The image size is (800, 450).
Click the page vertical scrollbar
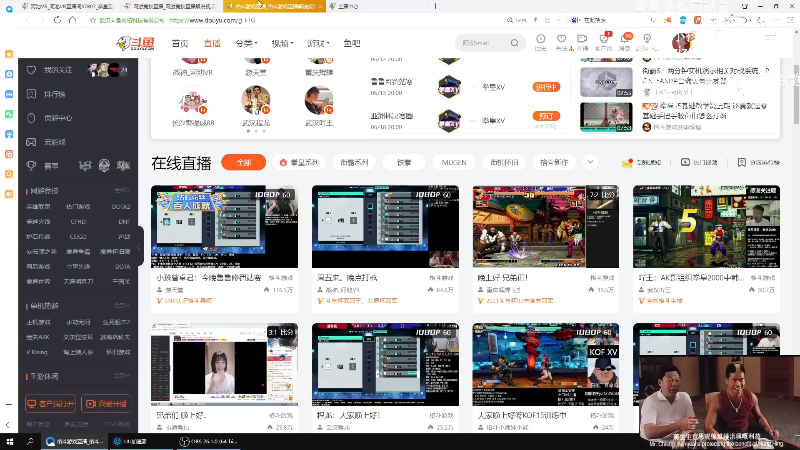(x=796, y=94)
